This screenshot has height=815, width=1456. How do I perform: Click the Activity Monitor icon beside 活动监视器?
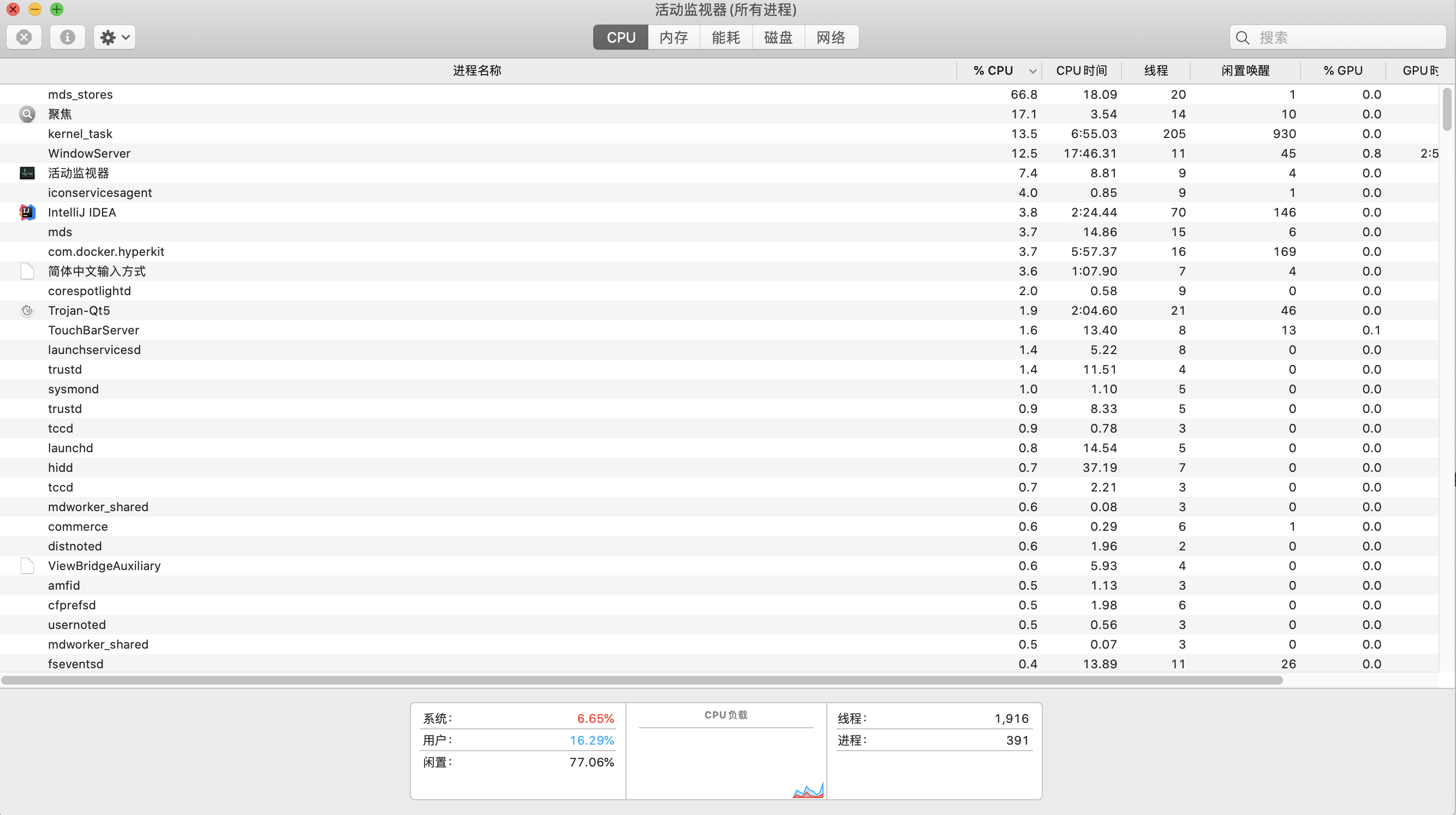click(27, 173)
